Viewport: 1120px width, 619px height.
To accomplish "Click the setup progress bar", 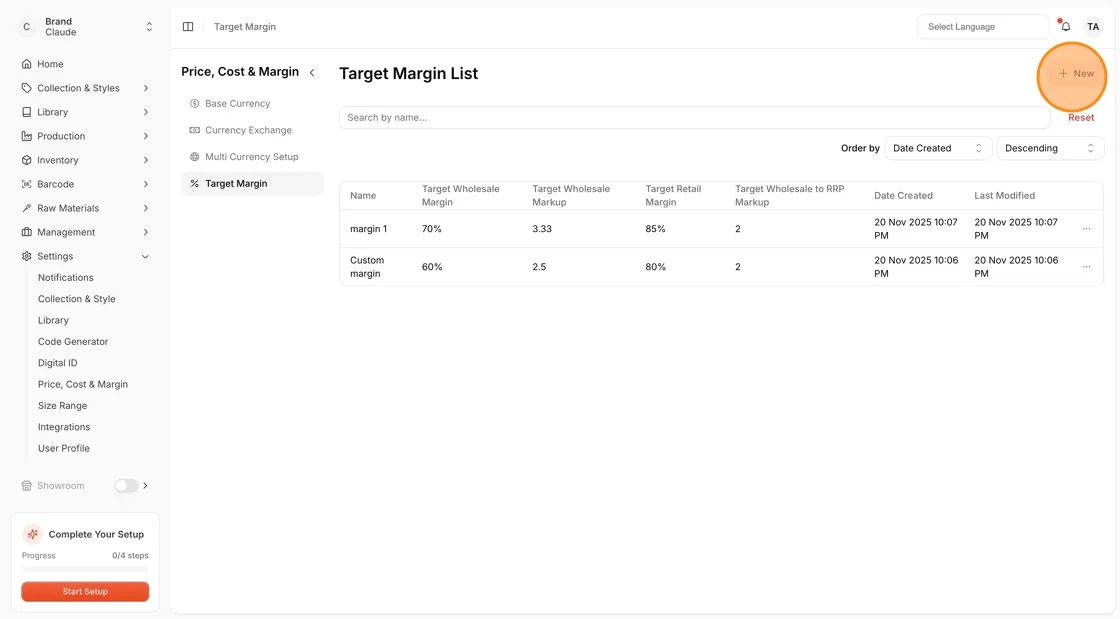I will (85, 569).
